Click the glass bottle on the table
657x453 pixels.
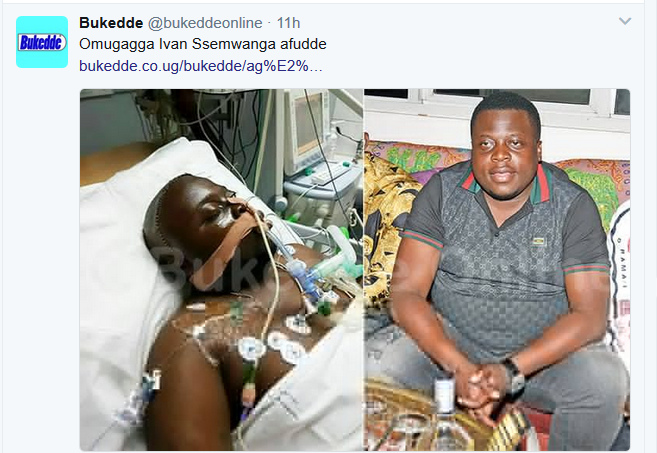point(445,415)
